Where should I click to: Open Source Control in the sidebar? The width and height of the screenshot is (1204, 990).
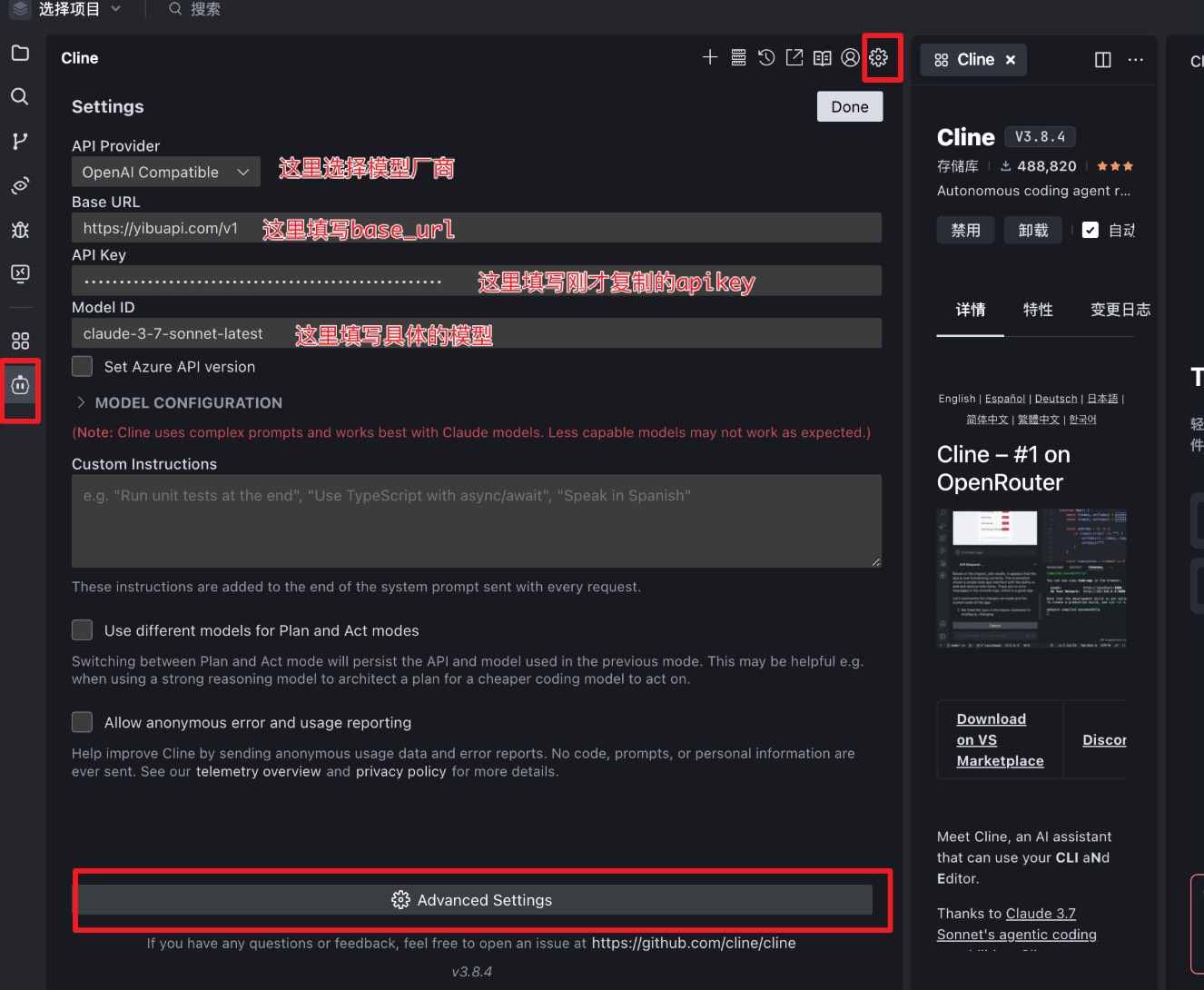click(20, 141)
